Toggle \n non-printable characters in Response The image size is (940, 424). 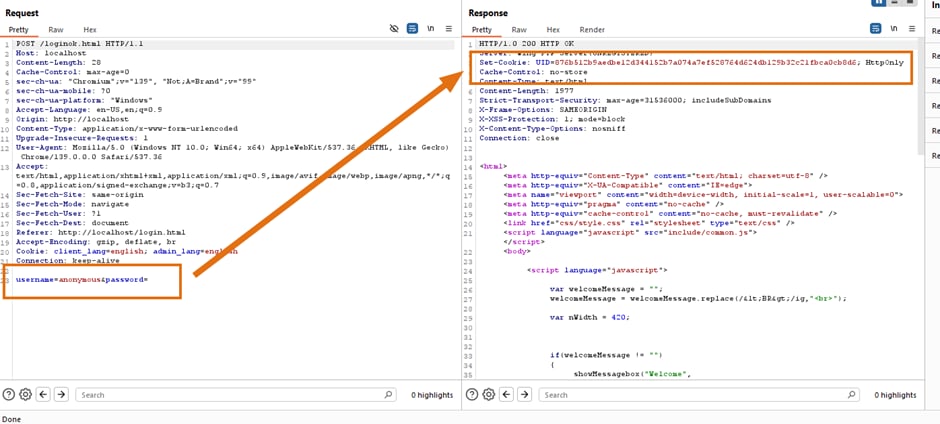pyautogui.click(x=893, y=30)
